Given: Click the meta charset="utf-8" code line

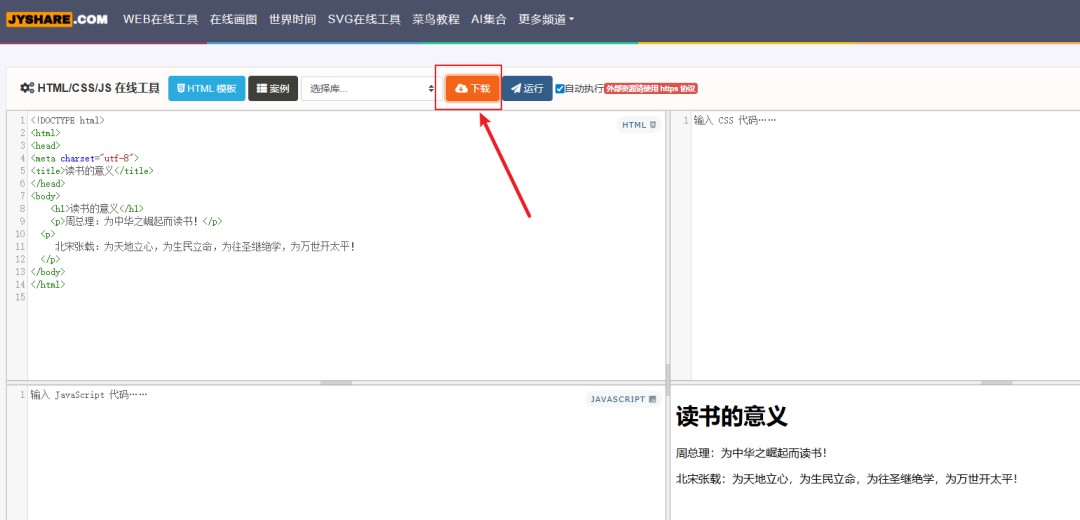Looking at the screenshot, I should tap(84, 158).
